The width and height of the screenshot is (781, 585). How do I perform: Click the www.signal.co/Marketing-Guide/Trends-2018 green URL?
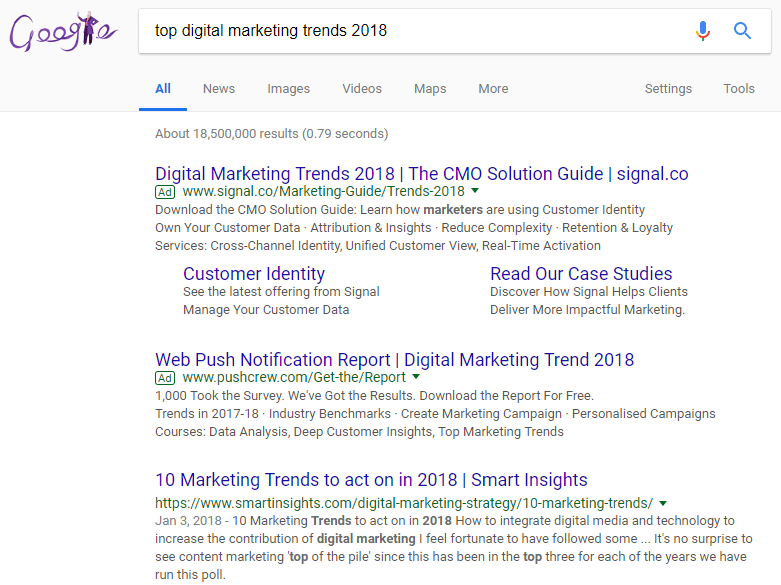click(x=323, y=191)
